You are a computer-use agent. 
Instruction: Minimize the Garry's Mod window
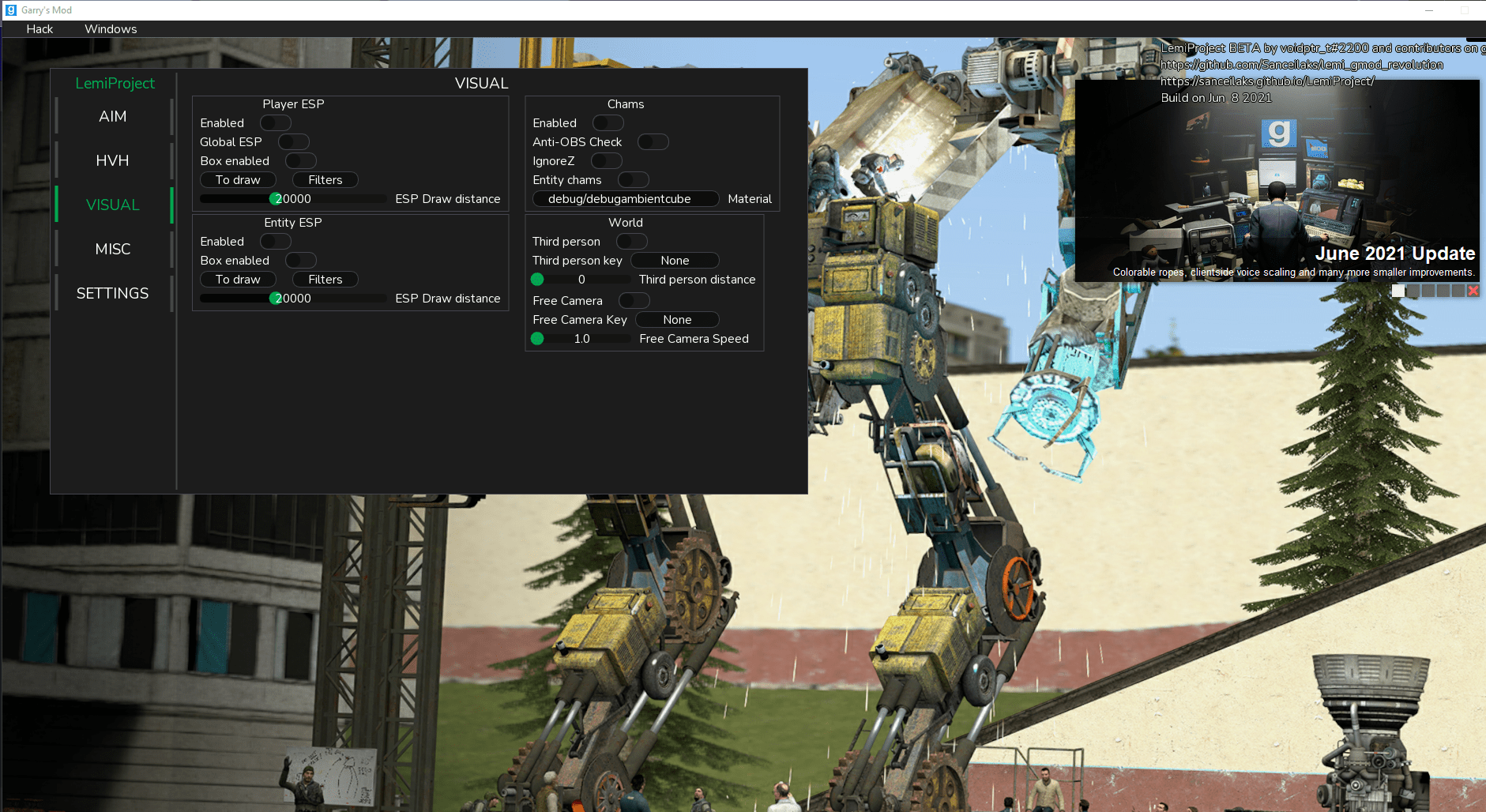click(x=1429, y=10)
